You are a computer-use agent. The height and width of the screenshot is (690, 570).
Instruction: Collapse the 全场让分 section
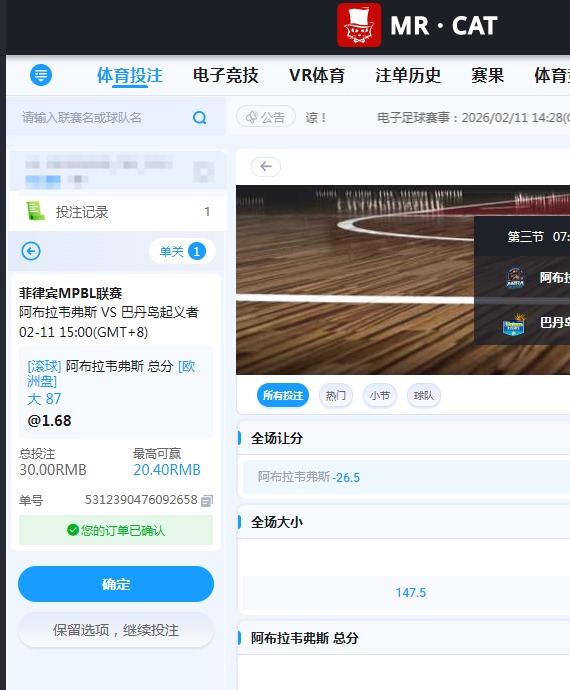403,438
